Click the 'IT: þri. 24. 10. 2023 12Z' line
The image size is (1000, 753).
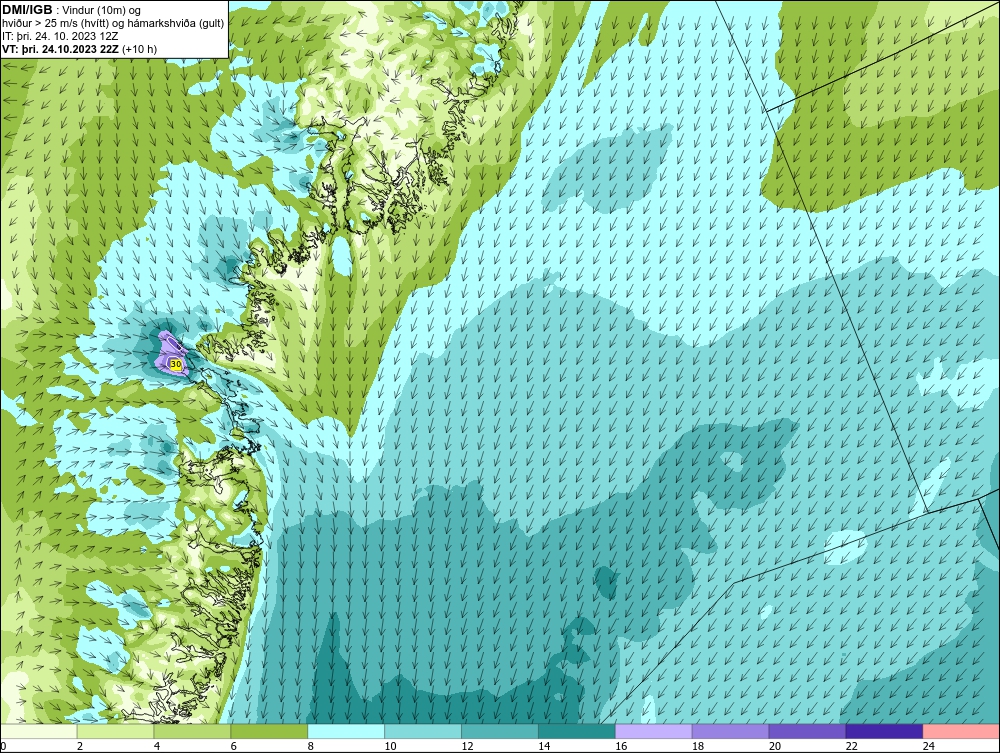[60, 36]
